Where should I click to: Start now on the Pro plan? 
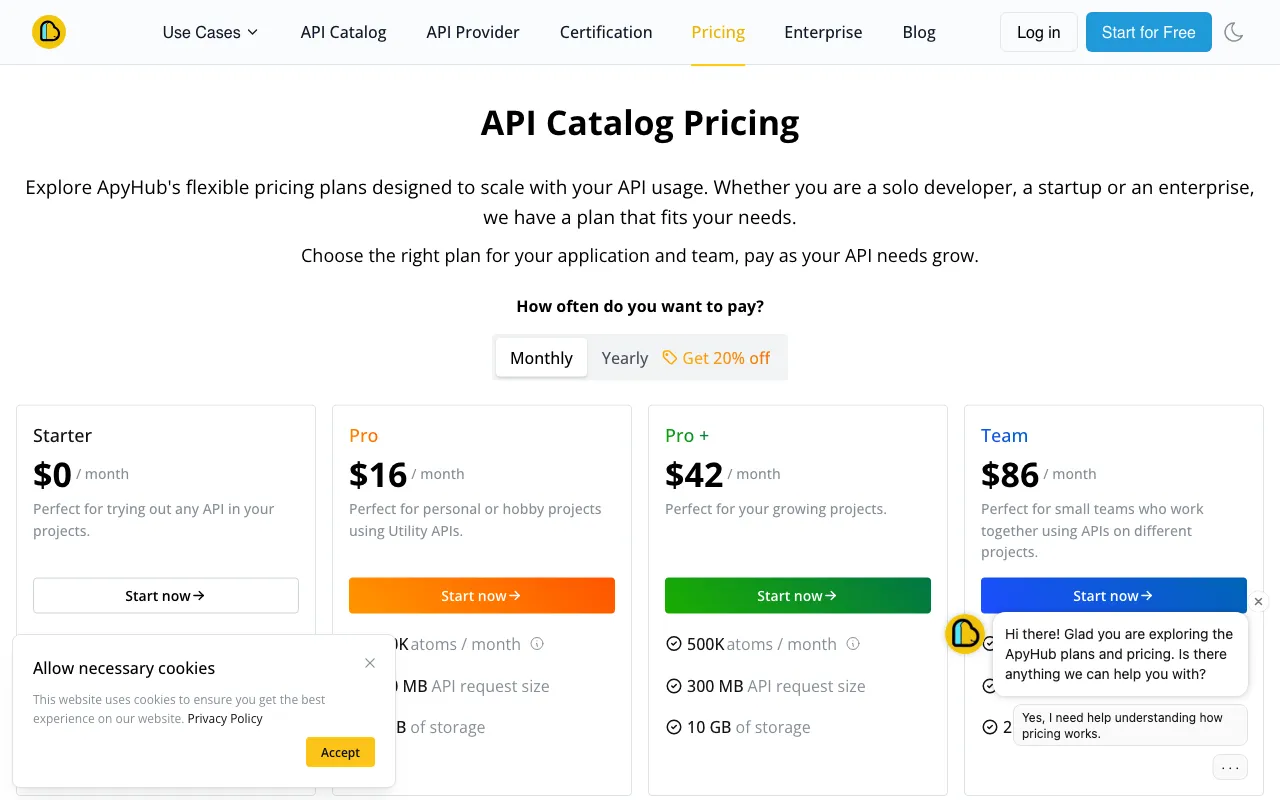coord(482,595)
